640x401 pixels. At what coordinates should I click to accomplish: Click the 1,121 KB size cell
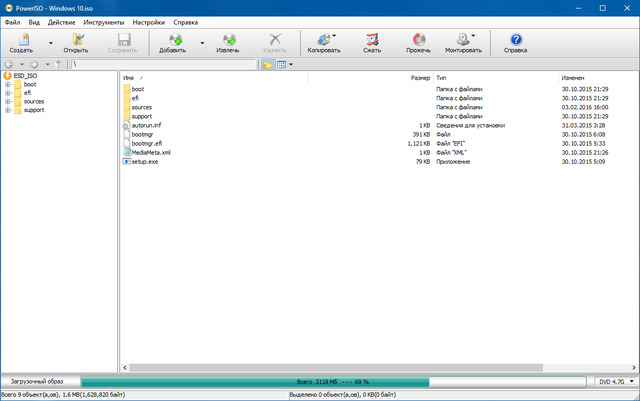point(419,143)
